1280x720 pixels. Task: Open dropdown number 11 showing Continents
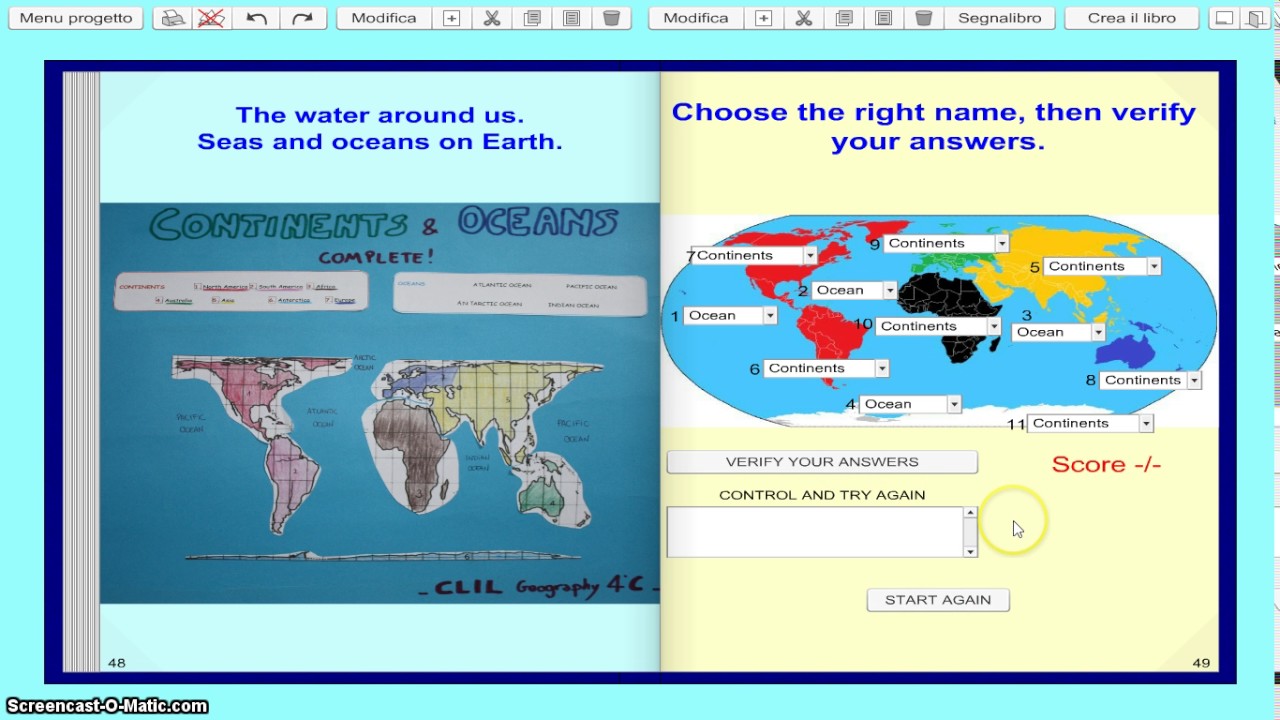click(x=1090, y=423)
